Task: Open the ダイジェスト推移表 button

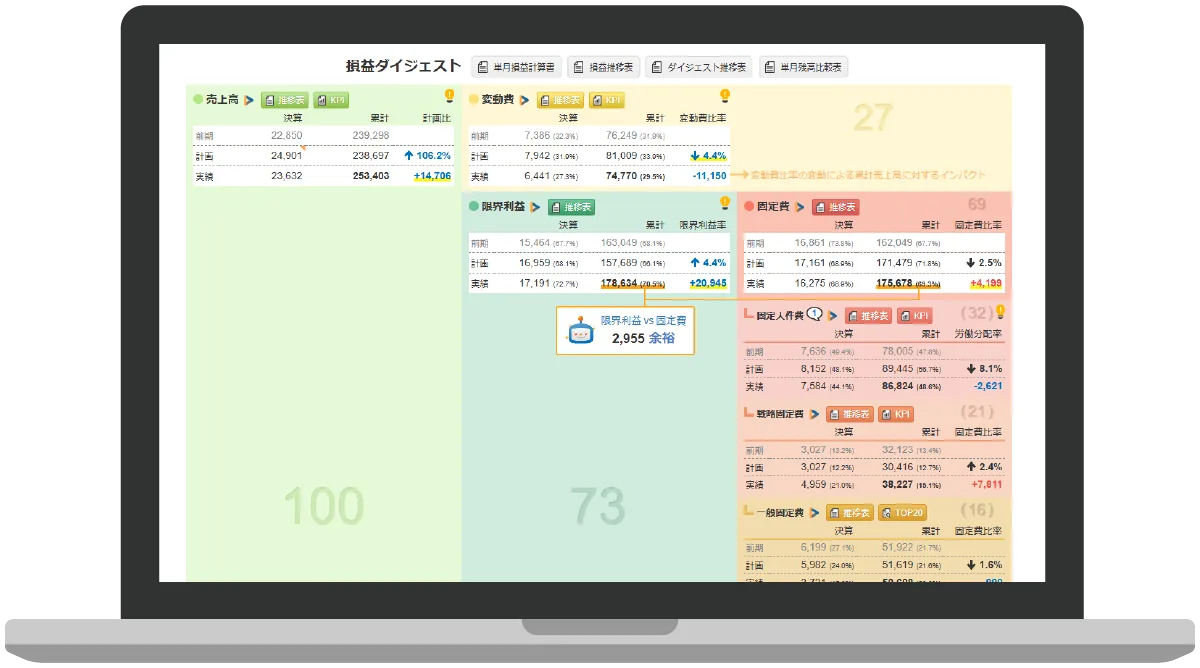Action: point(699,67)
